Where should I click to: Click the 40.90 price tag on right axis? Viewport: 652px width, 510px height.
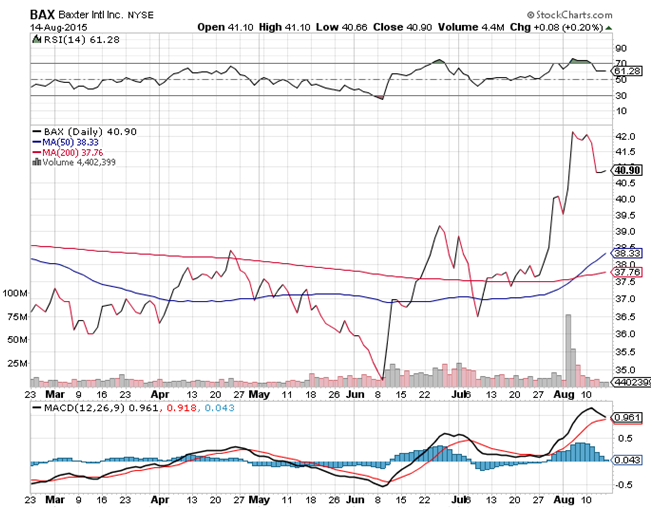point(628,170)
